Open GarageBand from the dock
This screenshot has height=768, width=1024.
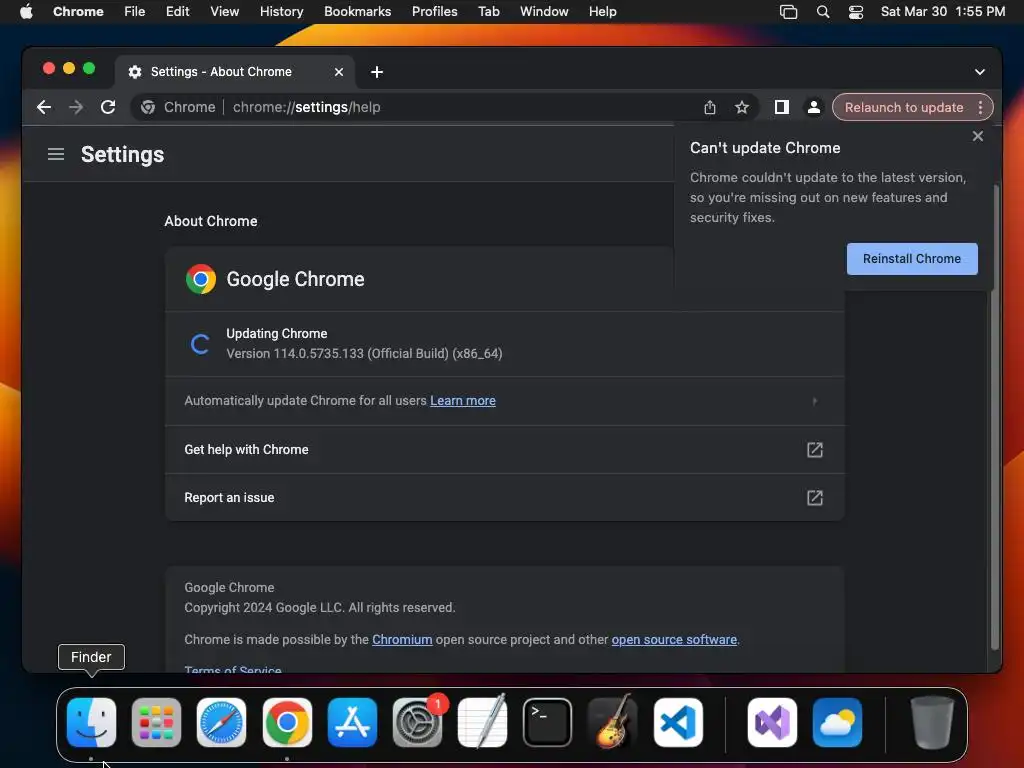coord(613,722)
